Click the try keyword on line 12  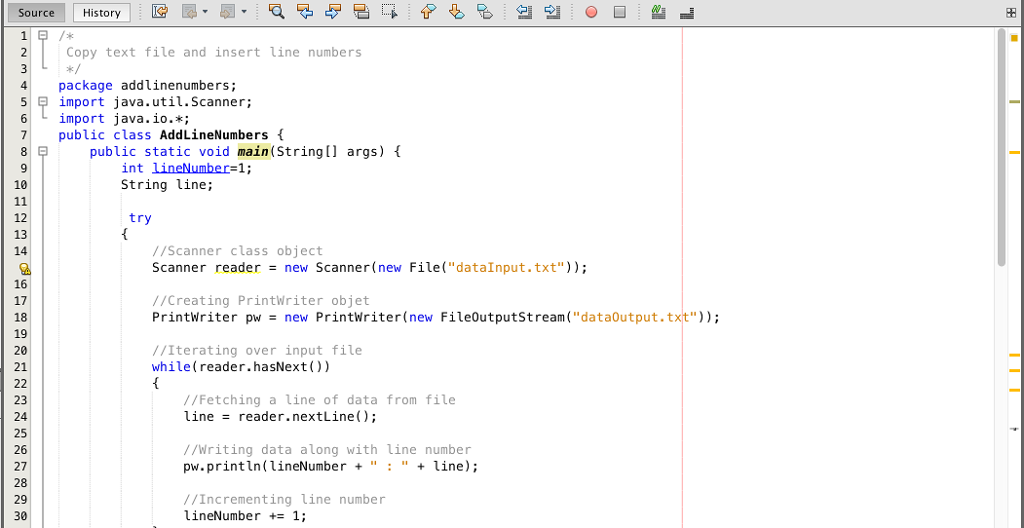(x=140, y=218)
